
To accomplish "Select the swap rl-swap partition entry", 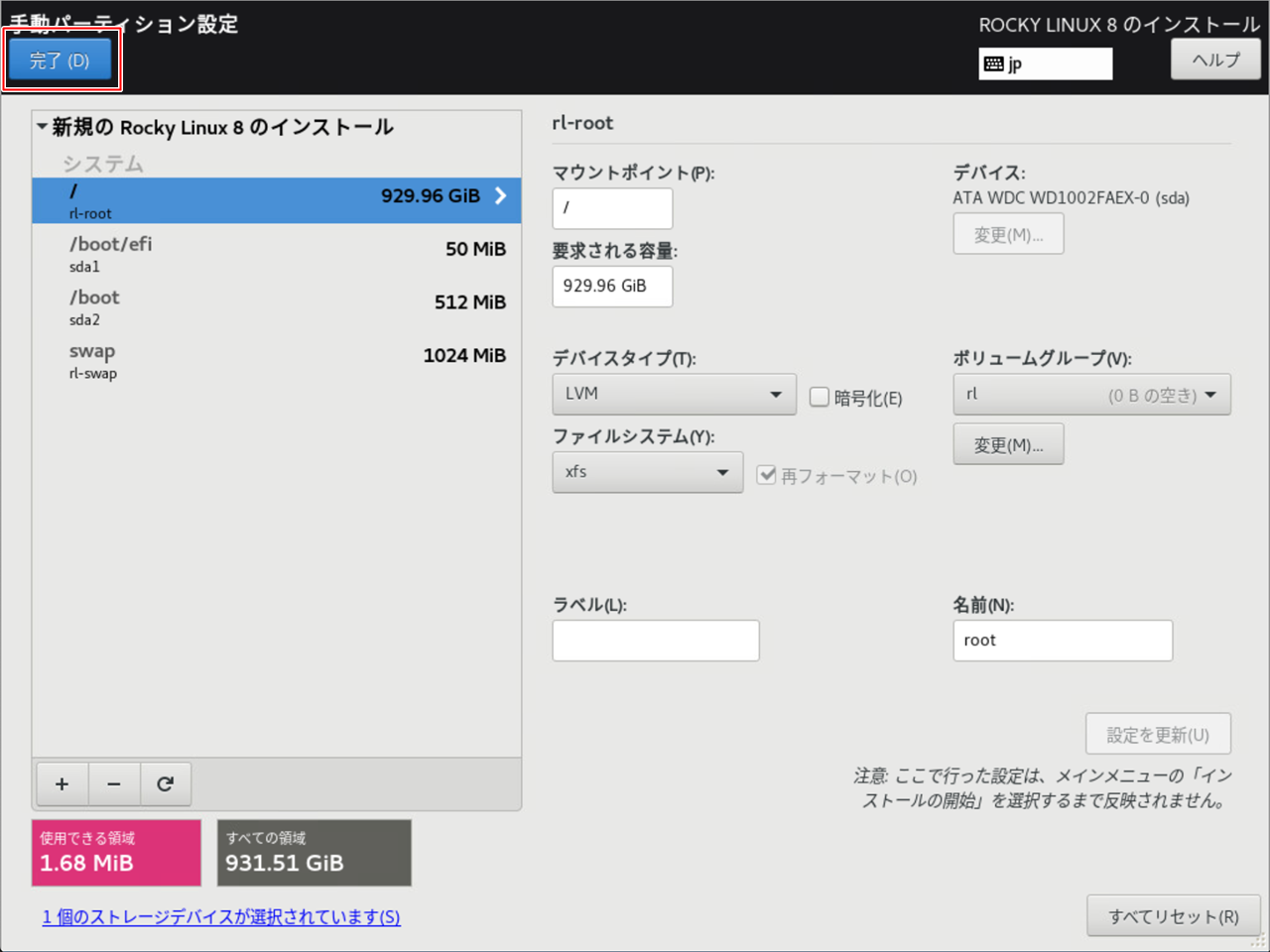I will coord(276,361).
